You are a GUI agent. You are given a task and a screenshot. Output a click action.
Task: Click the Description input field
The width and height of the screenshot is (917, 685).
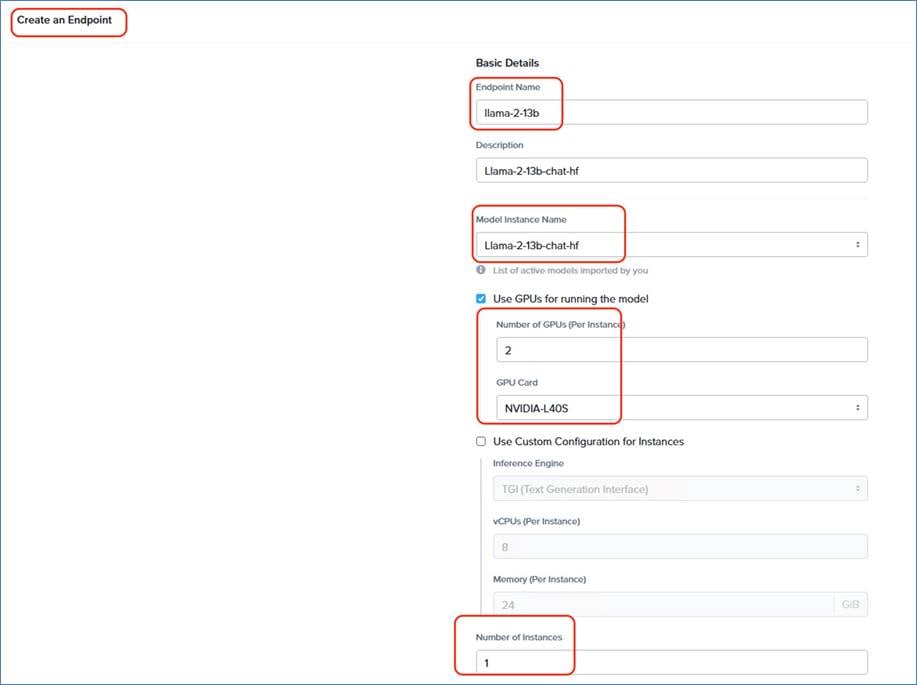point(671,170)
